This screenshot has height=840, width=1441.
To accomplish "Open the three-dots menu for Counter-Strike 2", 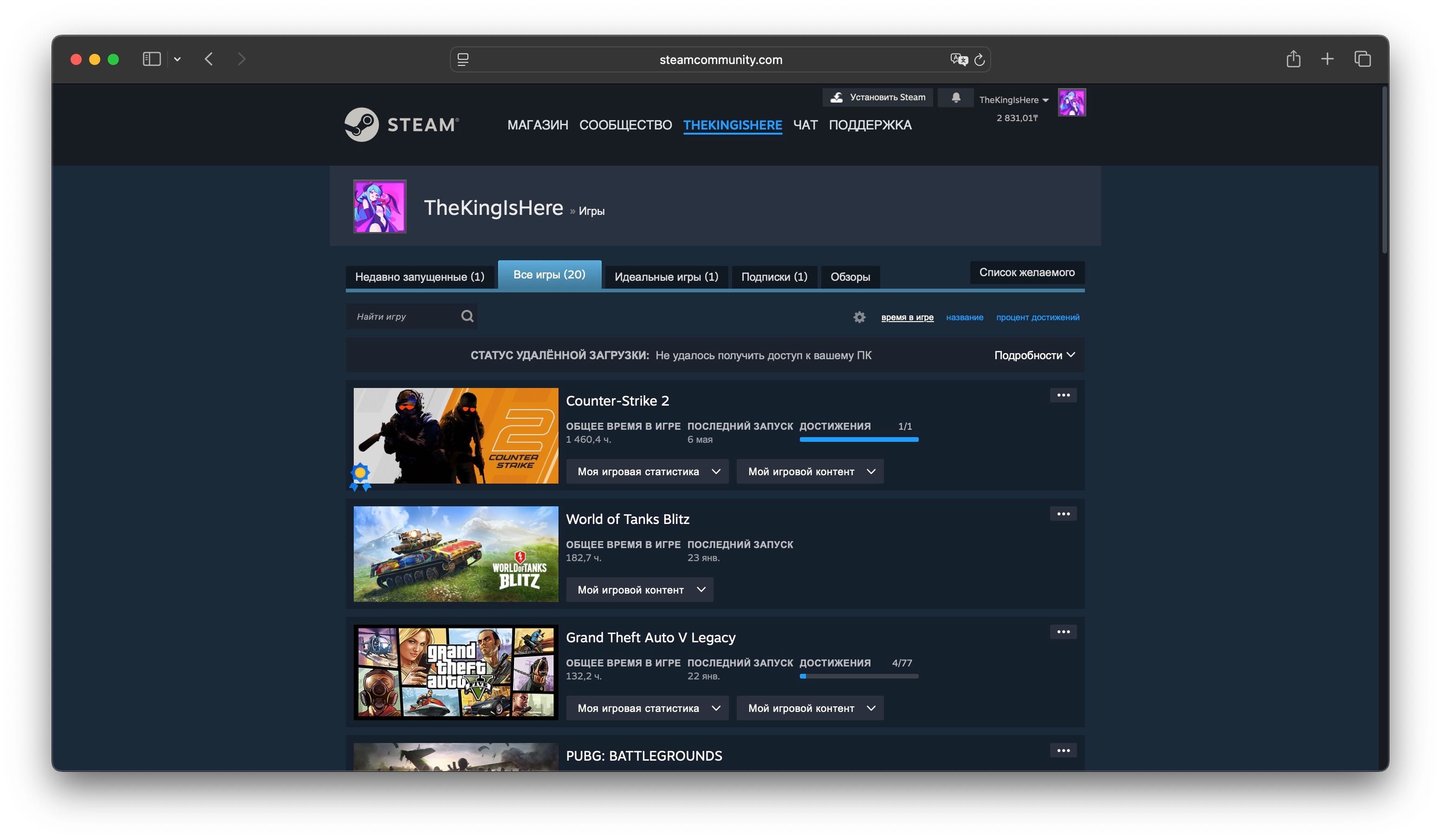I will point(1063,395).
